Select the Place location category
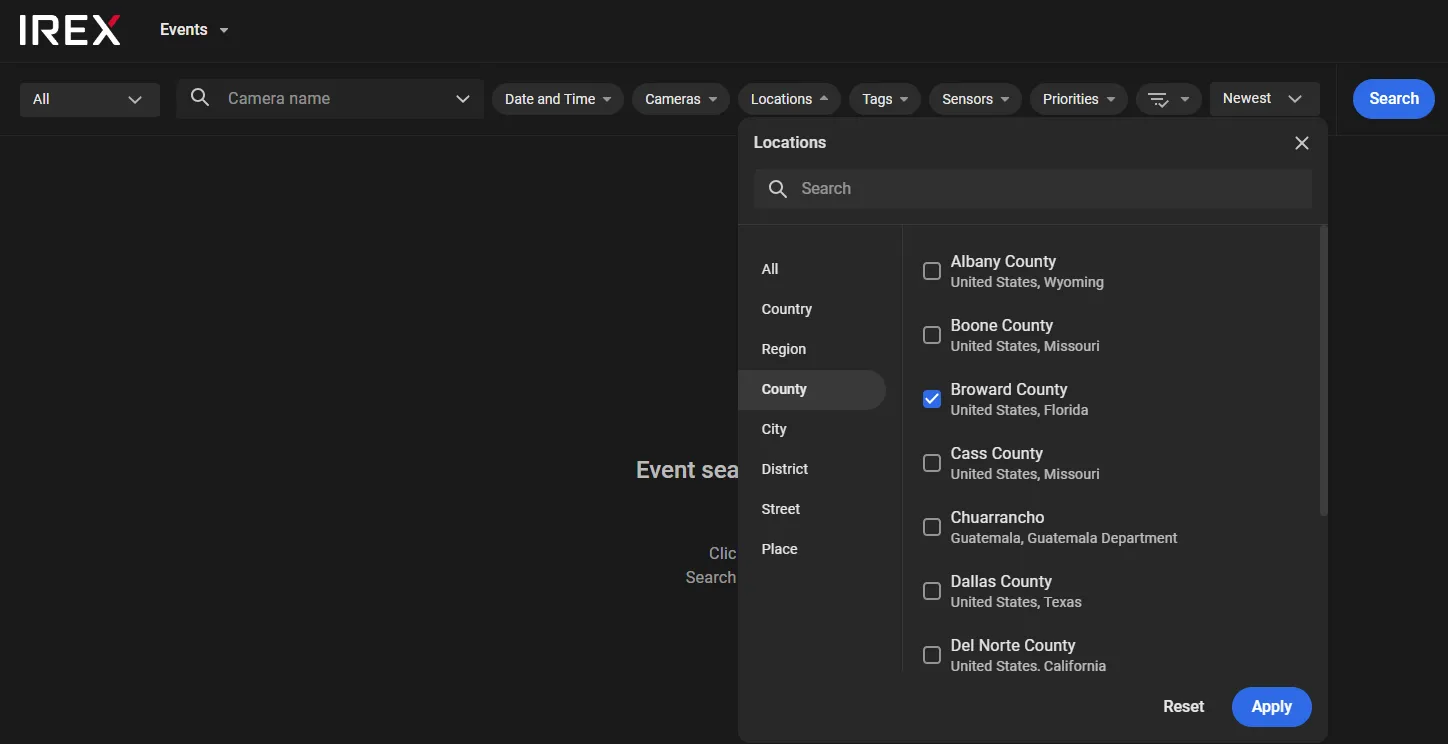 pyautogui.click(x=812, y=549)
